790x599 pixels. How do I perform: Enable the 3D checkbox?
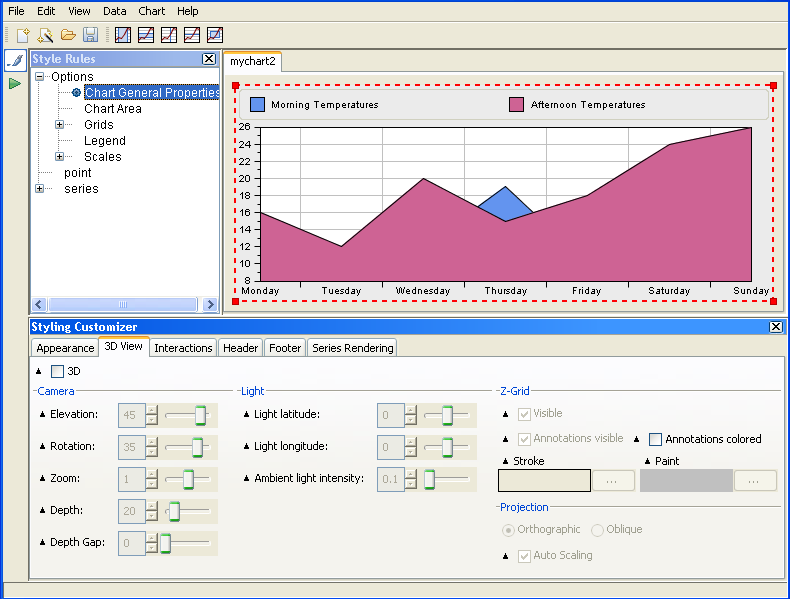tap(57, 371)
